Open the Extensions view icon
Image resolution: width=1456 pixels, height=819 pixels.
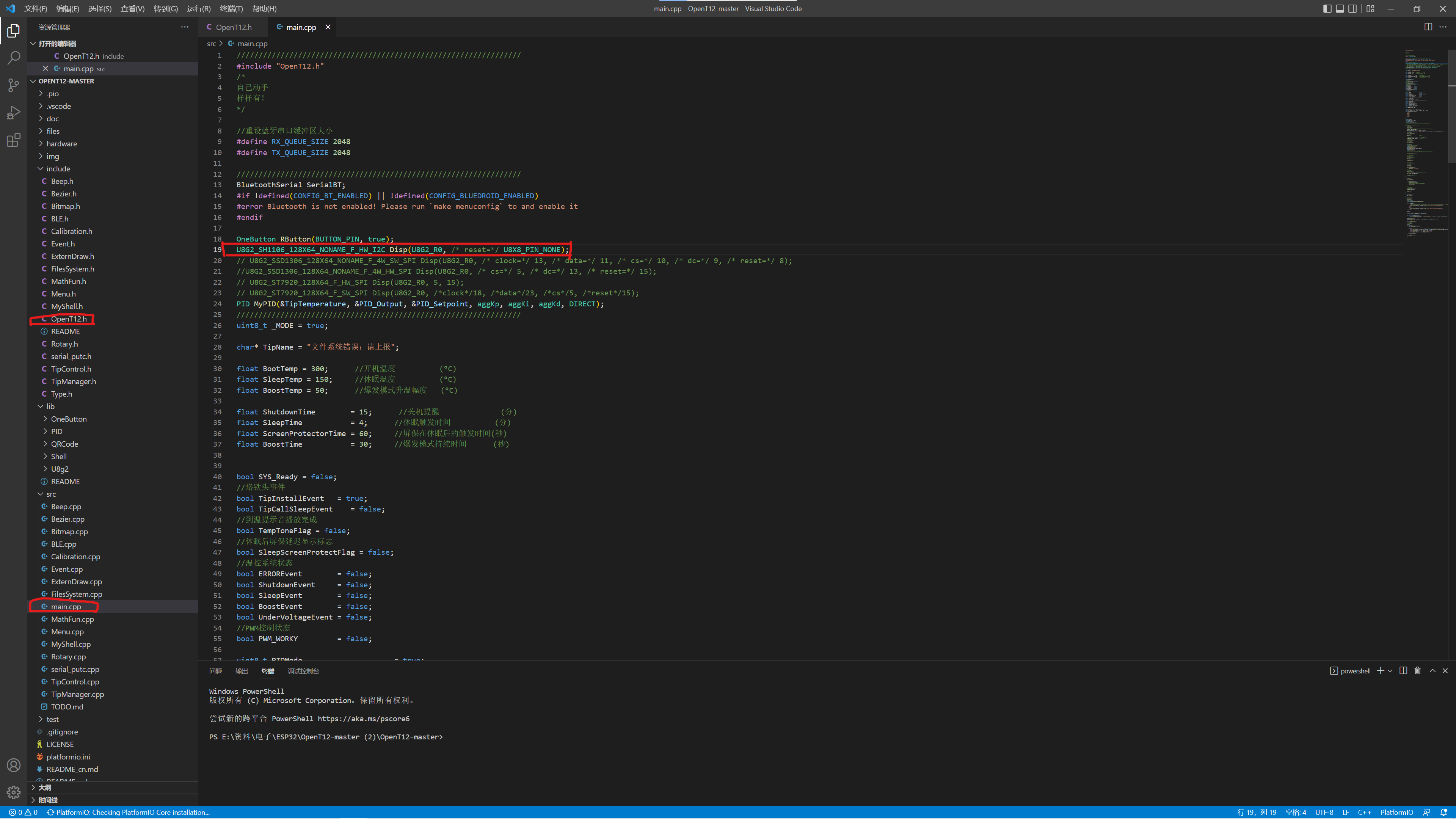click(14, 140)
